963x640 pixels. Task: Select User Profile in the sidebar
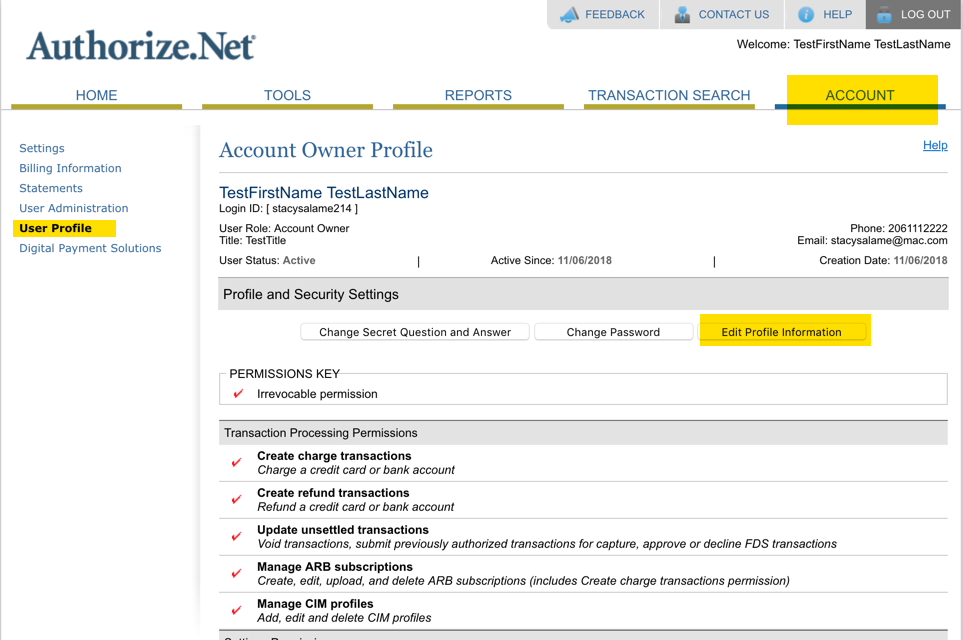tap(55, 228)
